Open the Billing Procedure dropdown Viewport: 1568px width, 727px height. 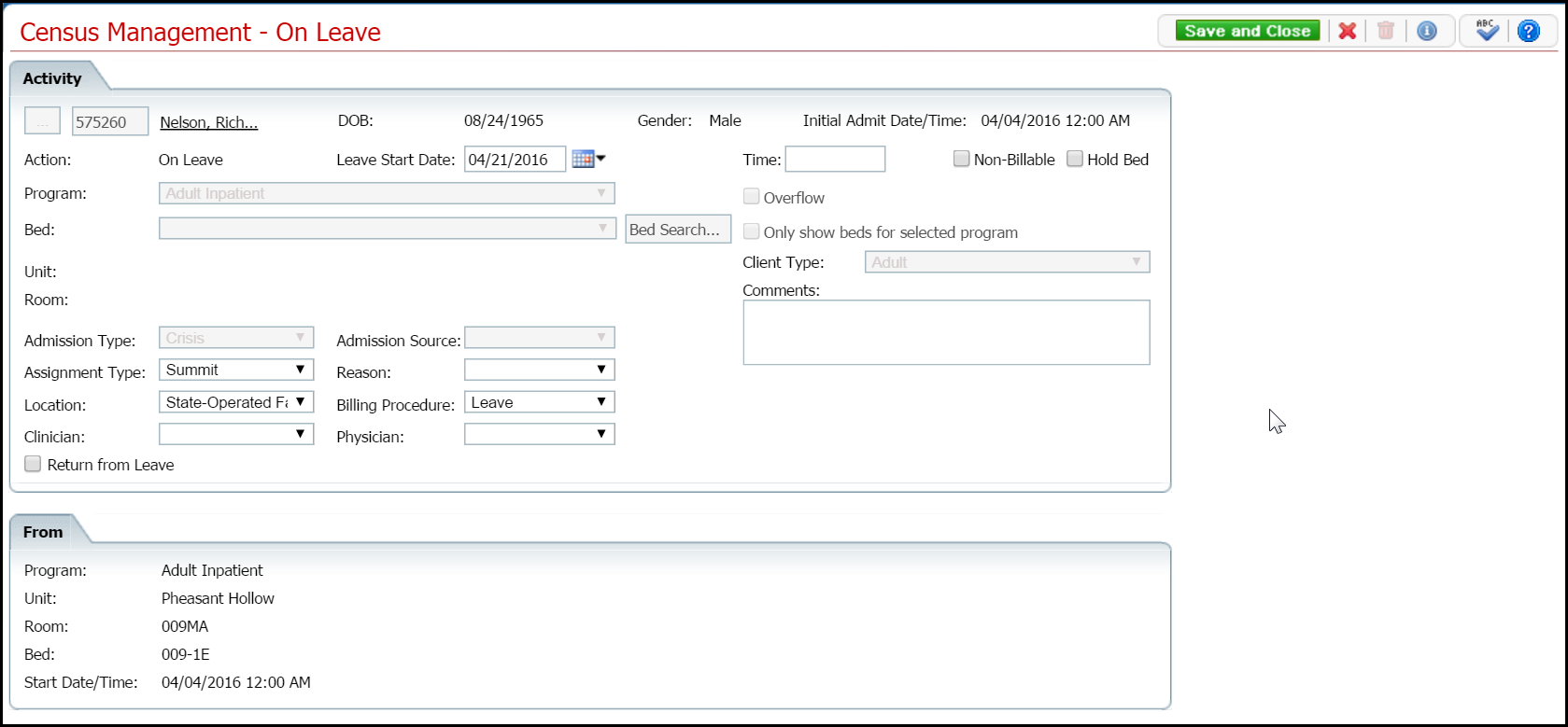click(x=539, y=403)
